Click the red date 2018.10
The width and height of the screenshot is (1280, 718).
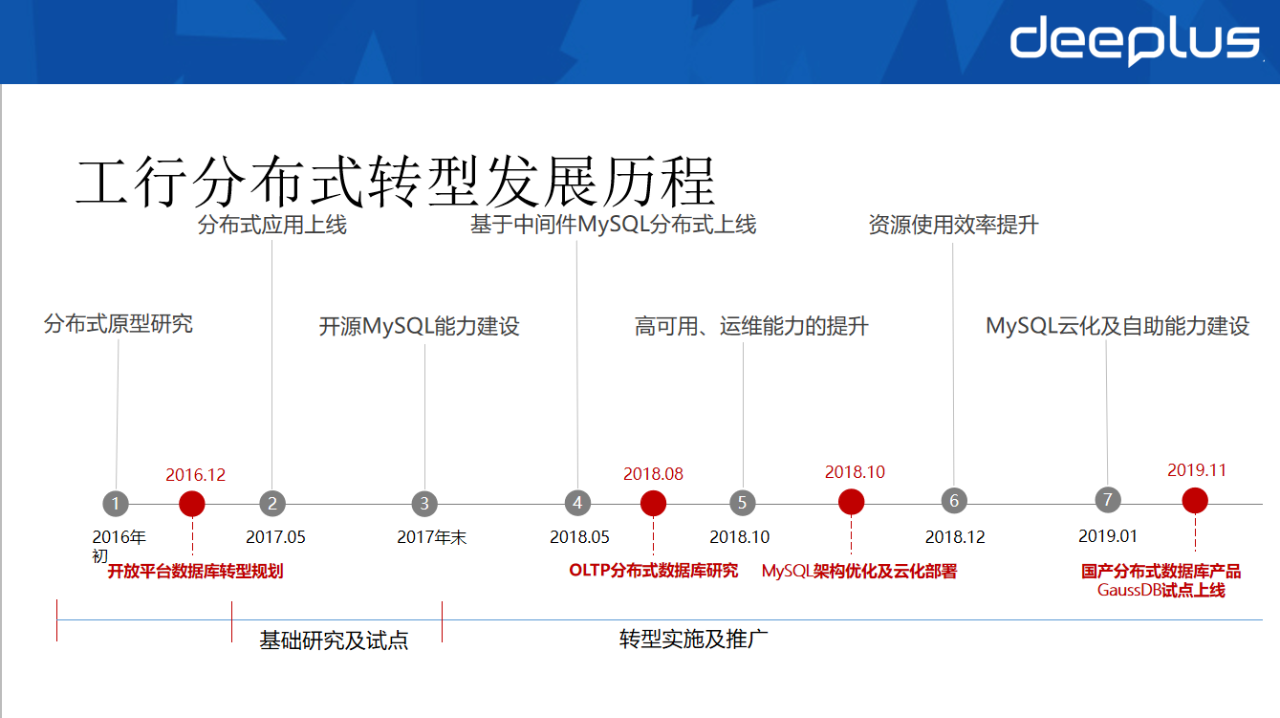pyautogui.click(x=855, y=472)
